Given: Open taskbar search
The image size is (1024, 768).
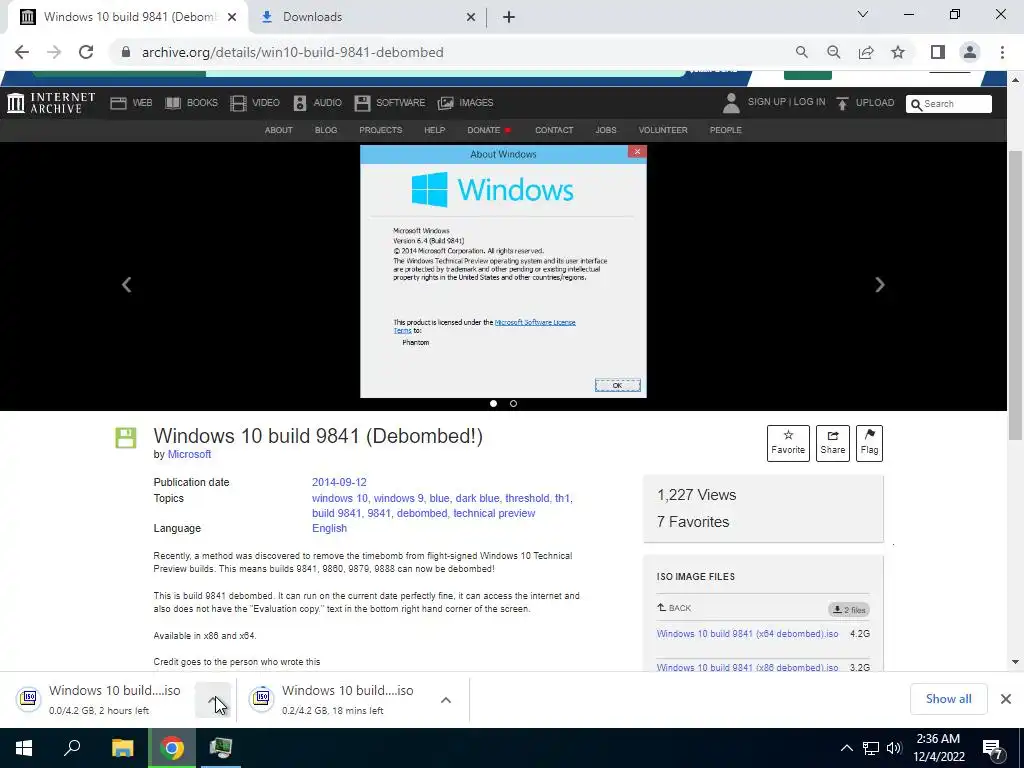Looking at the screenshot, I should [72, 748].
